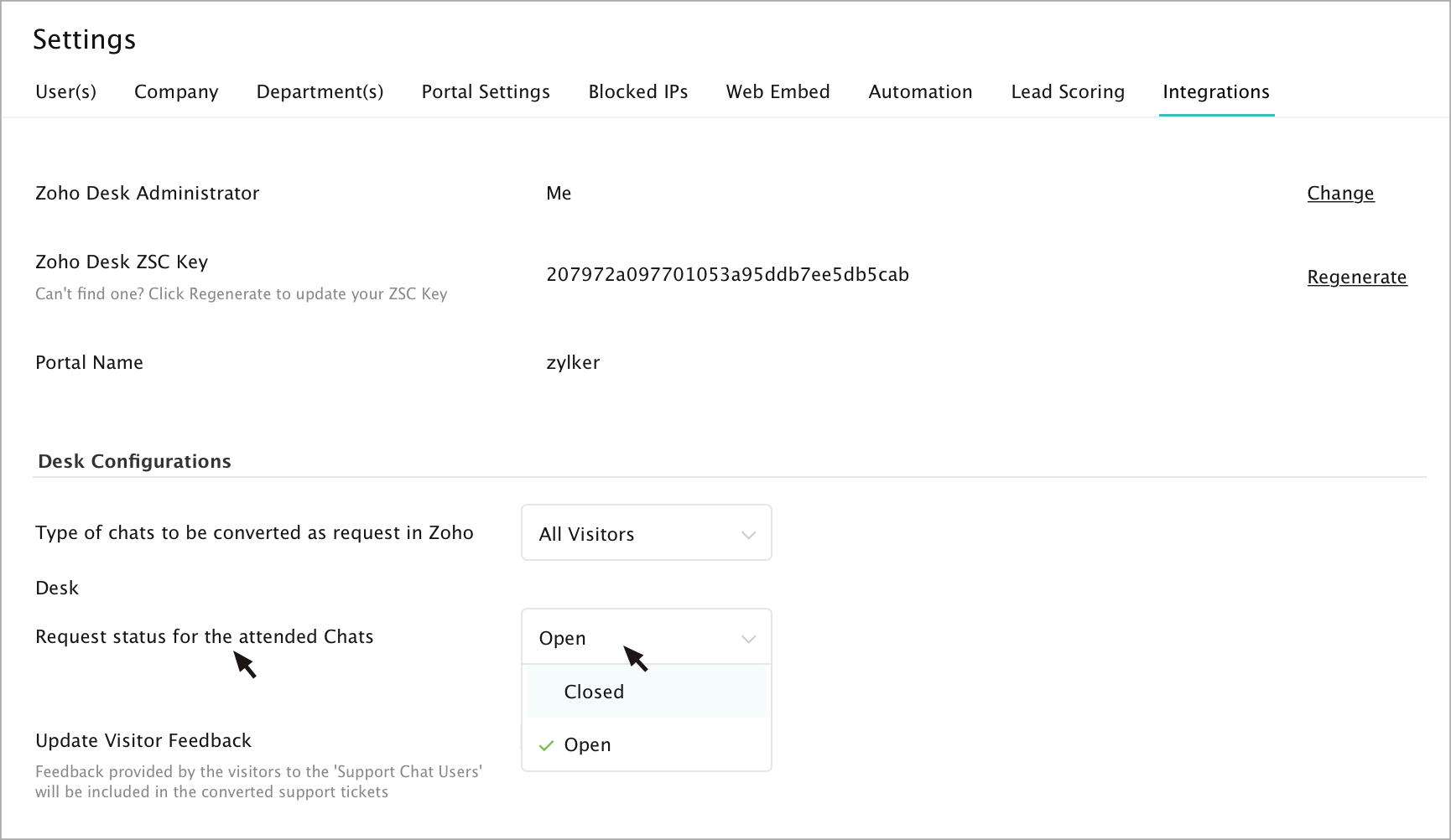Click the green checkmark beside Open
The height and width of the screenshot is (840, 1451).
546,745
